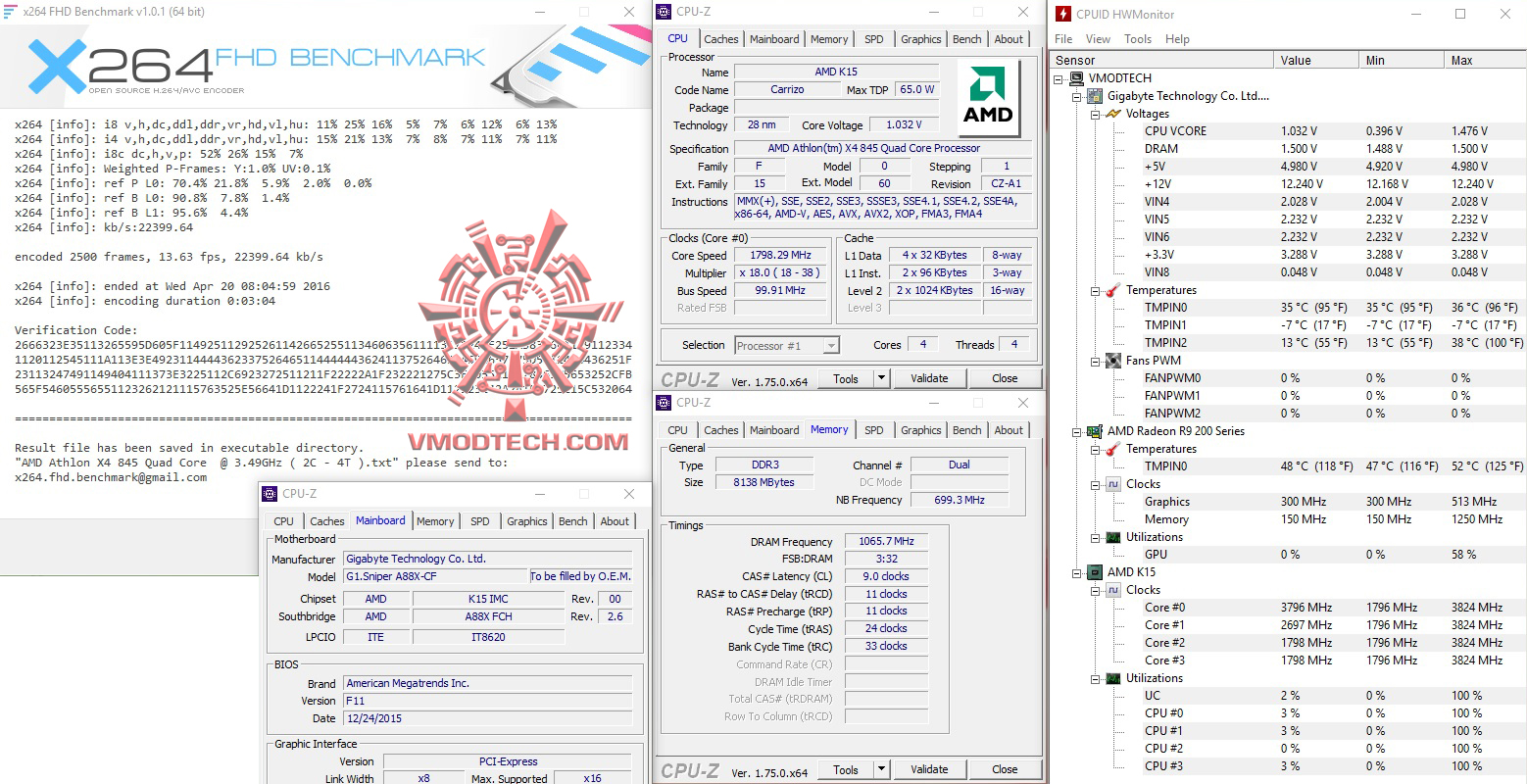Viewport: 1527px width, 784px height.
Task: Click the Specification field with AMD Athlon X4 845
Action: coord(883,148)
